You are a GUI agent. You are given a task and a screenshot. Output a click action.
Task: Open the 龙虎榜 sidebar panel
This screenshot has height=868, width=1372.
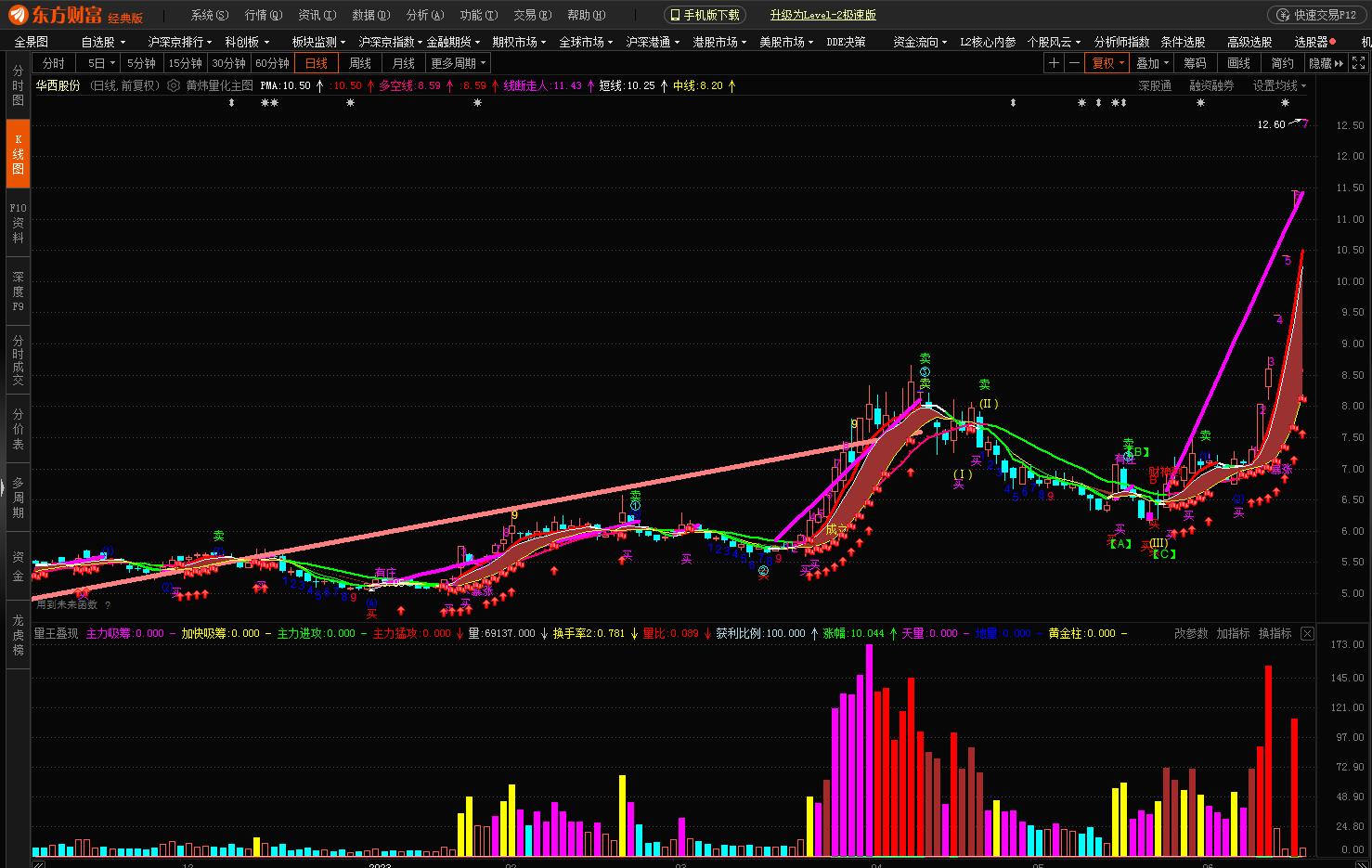click(x=18, y=635)
